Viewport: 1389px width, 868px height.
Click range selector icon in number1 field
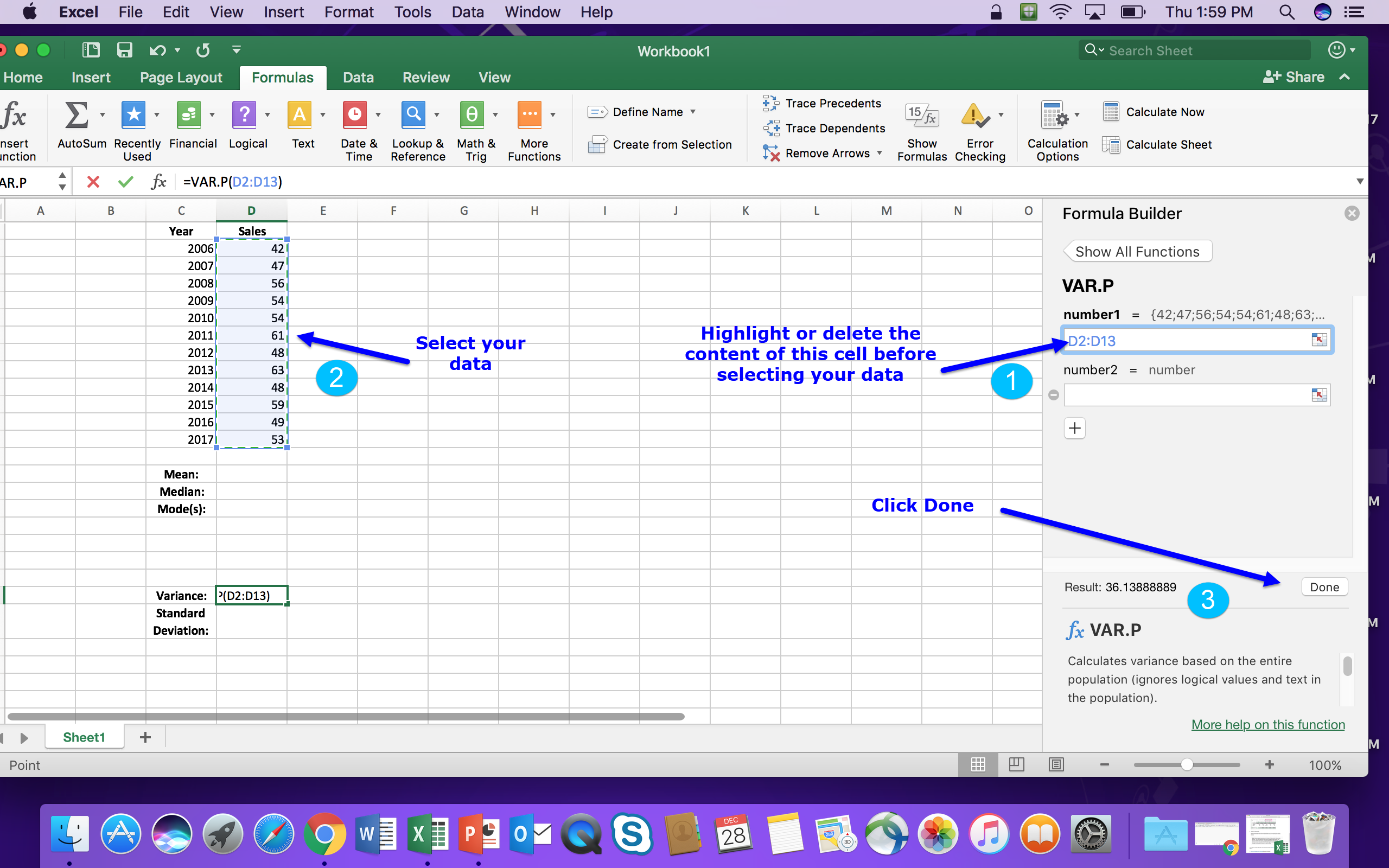coord(1318,340)
